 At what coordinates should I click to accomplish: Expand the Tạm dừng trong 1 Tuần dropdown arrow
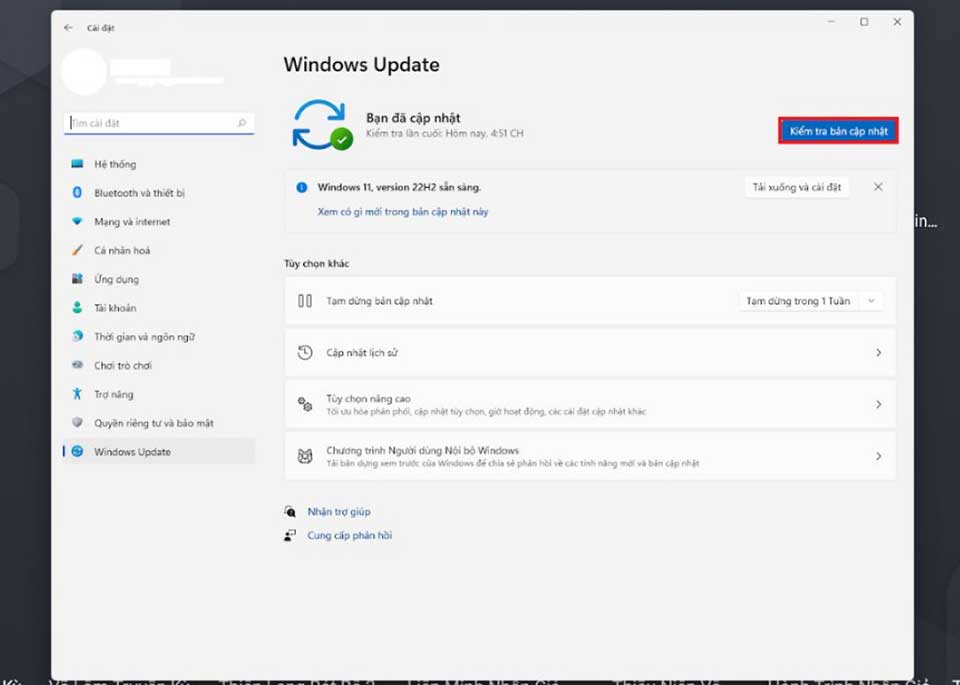pos(871,301)
